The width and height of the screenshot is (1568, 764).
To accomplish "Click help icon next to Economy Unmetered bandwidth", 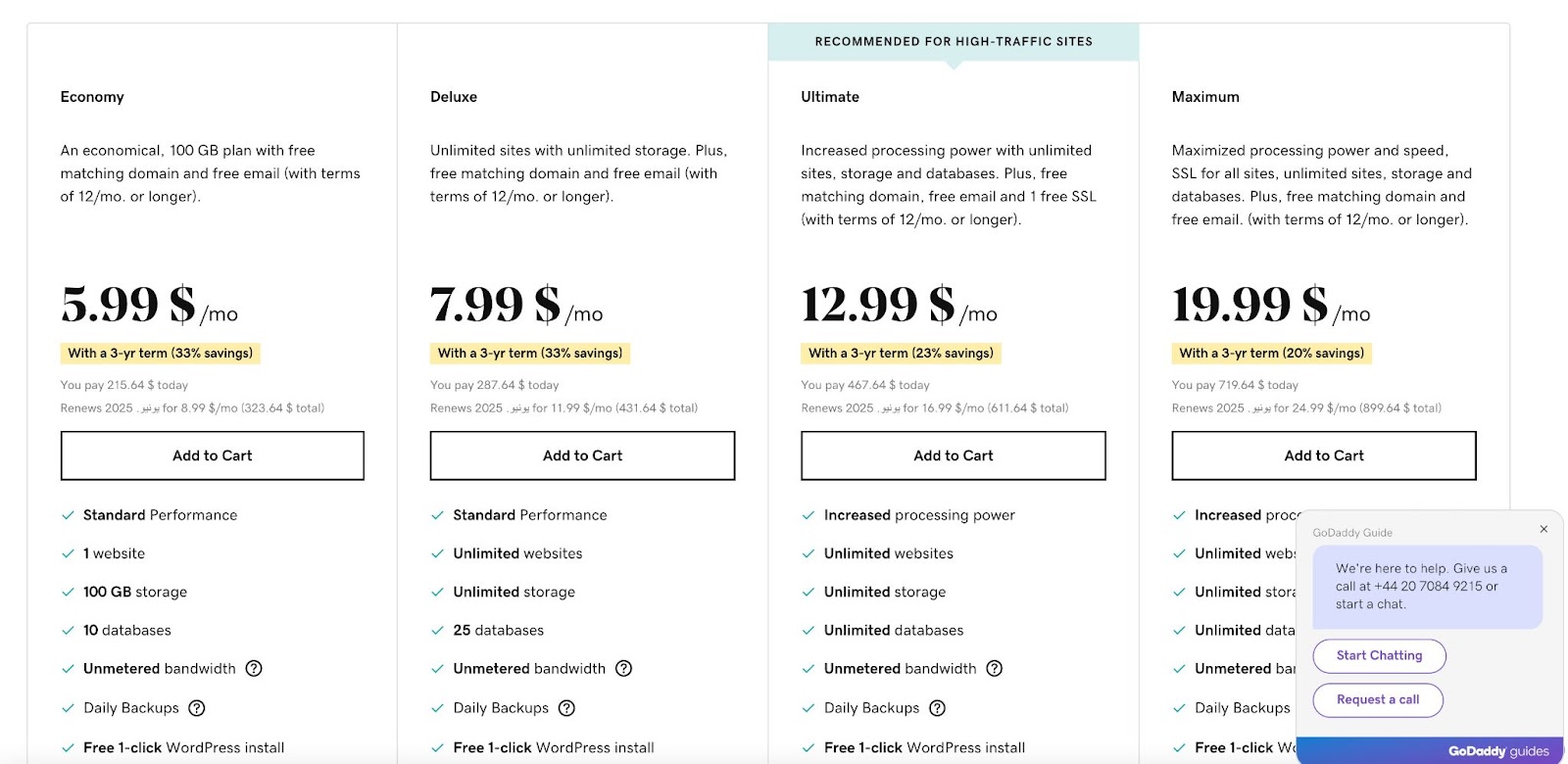I will click(254, 669).
